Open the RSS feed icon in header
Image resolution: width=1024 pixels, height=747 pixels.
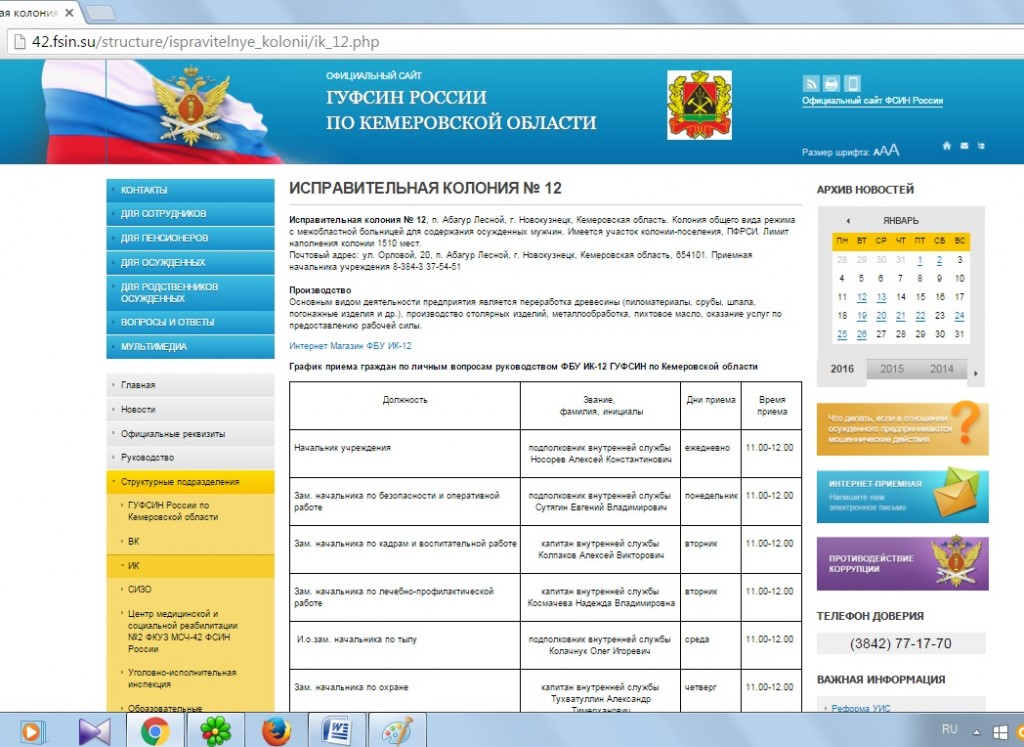pos(810,84)
